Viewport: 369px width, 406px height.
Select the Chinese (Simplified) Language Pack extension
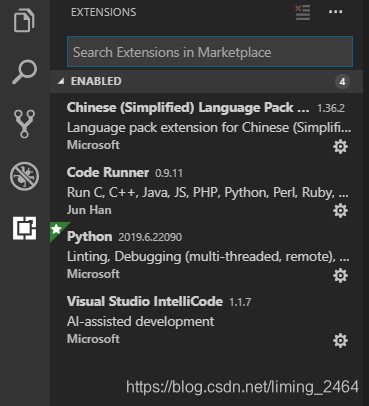pos(206,126)
